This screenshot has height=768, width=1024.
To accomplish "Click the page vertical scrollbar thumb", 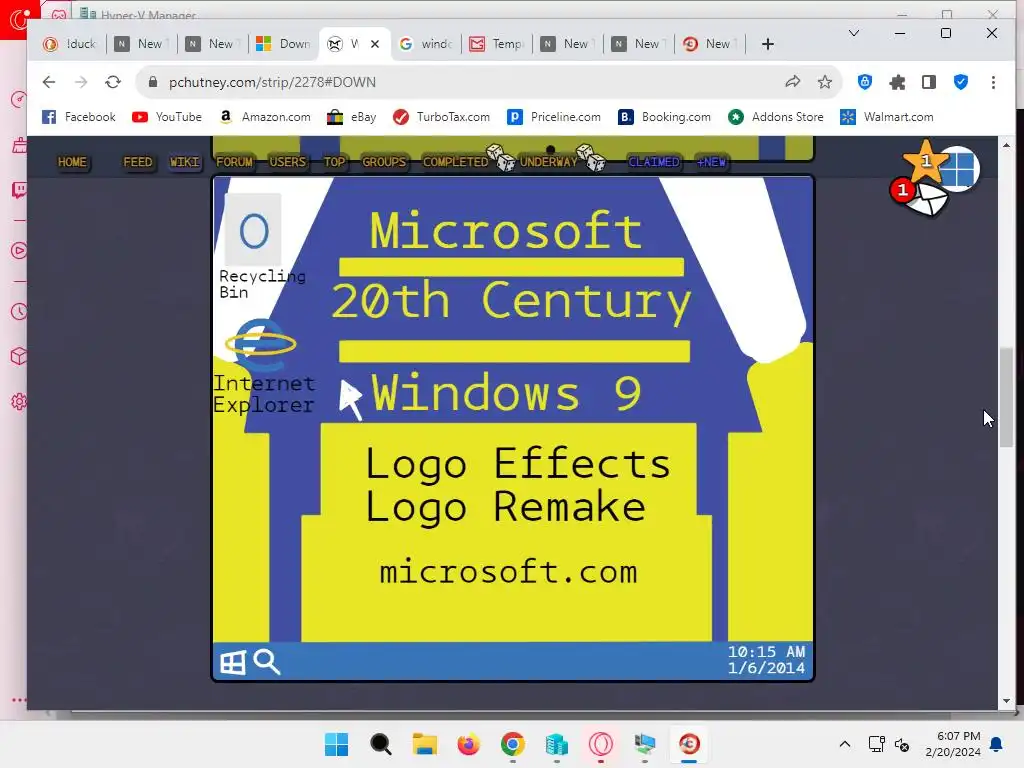I will coord(1006,397).
